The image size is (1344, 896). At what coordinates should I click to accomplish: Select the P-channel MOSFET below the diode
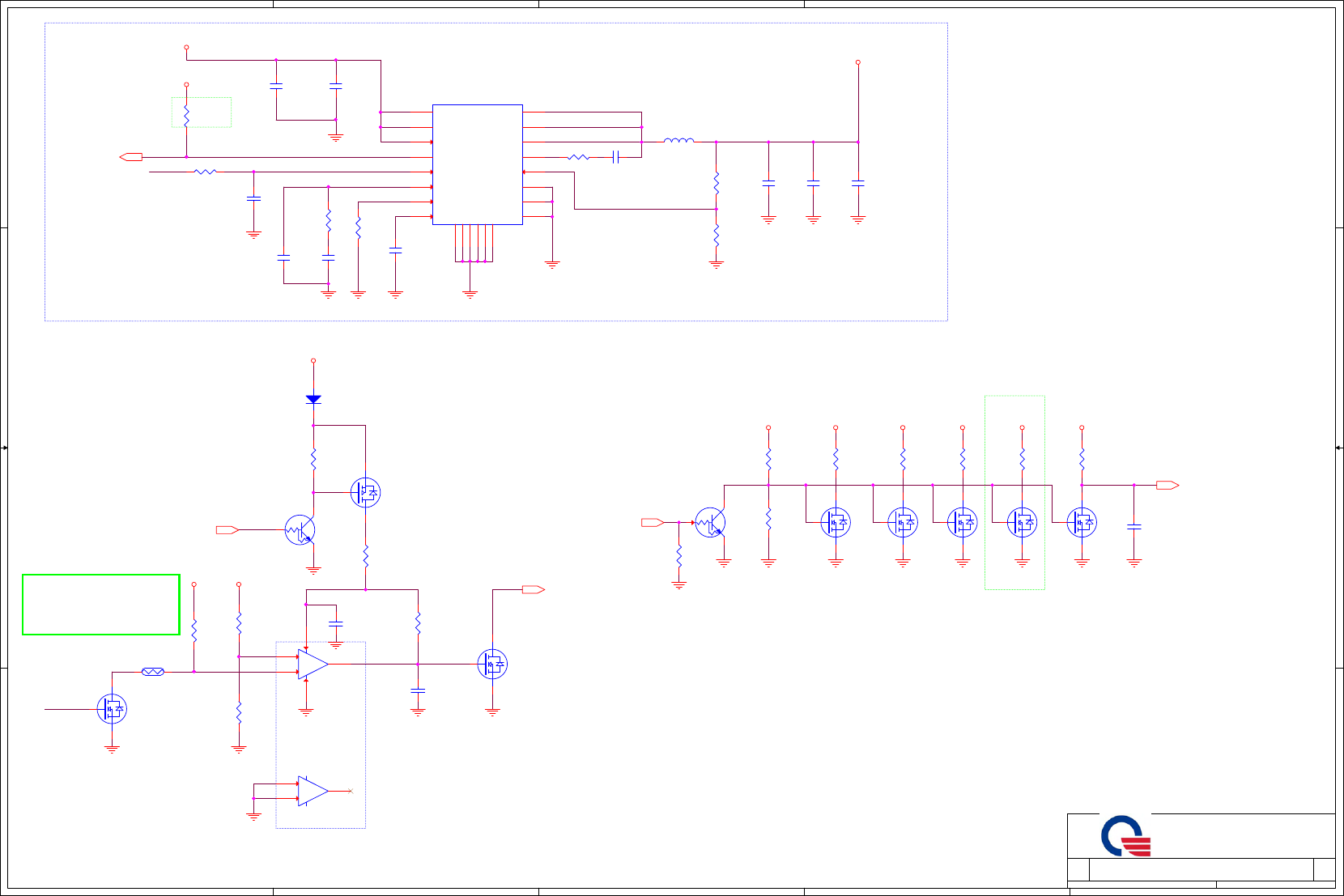[x=366, y=492]
